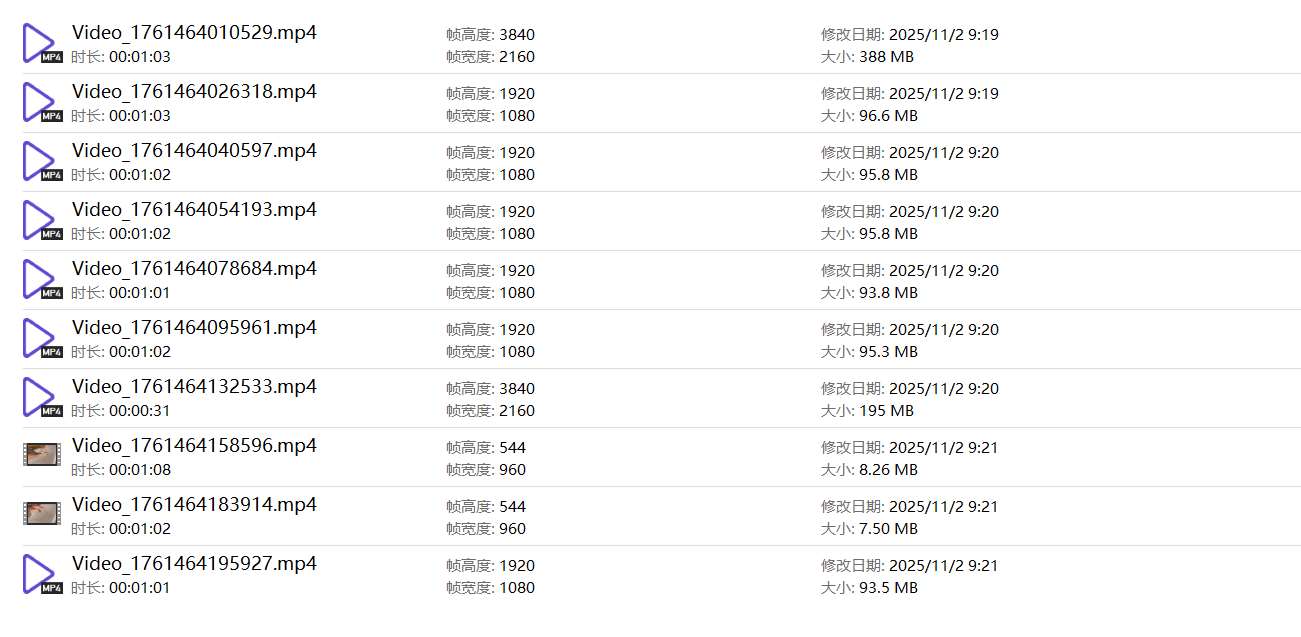Select file name Video_1761464132533.mp4

[194, 387]
